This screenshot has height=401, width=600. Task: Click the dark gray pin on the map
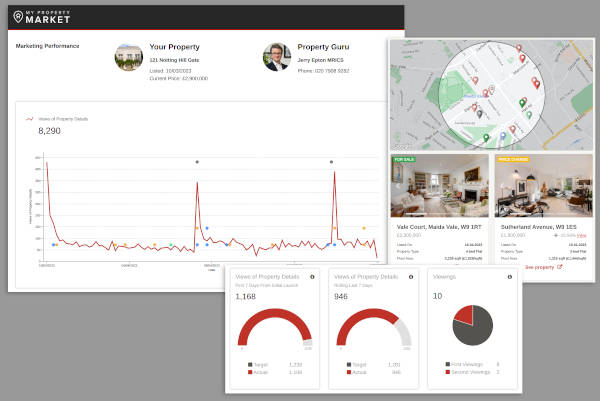coord(479,113)
